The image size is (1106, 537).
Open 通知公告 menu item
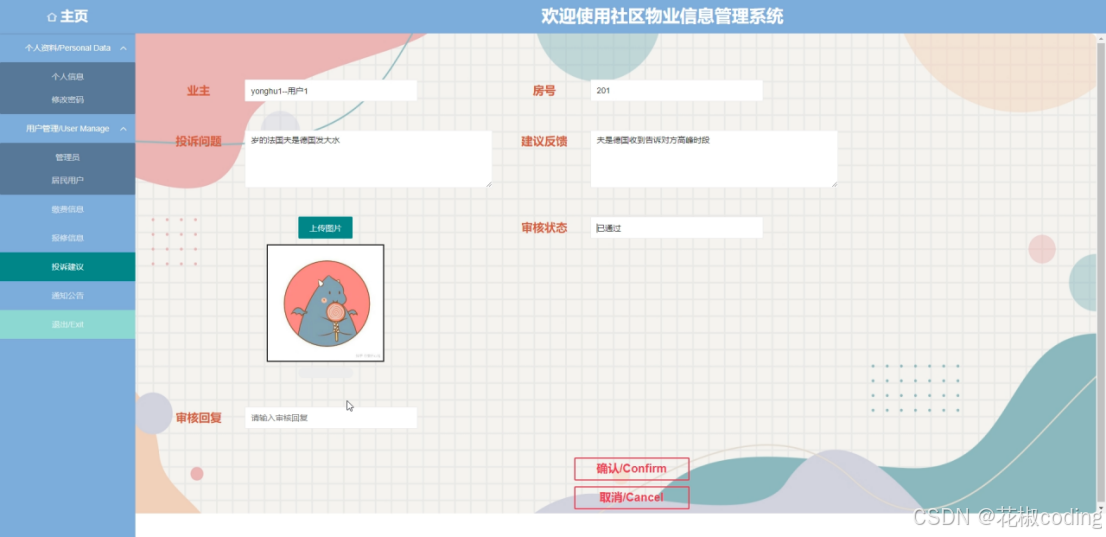(68, 296)
